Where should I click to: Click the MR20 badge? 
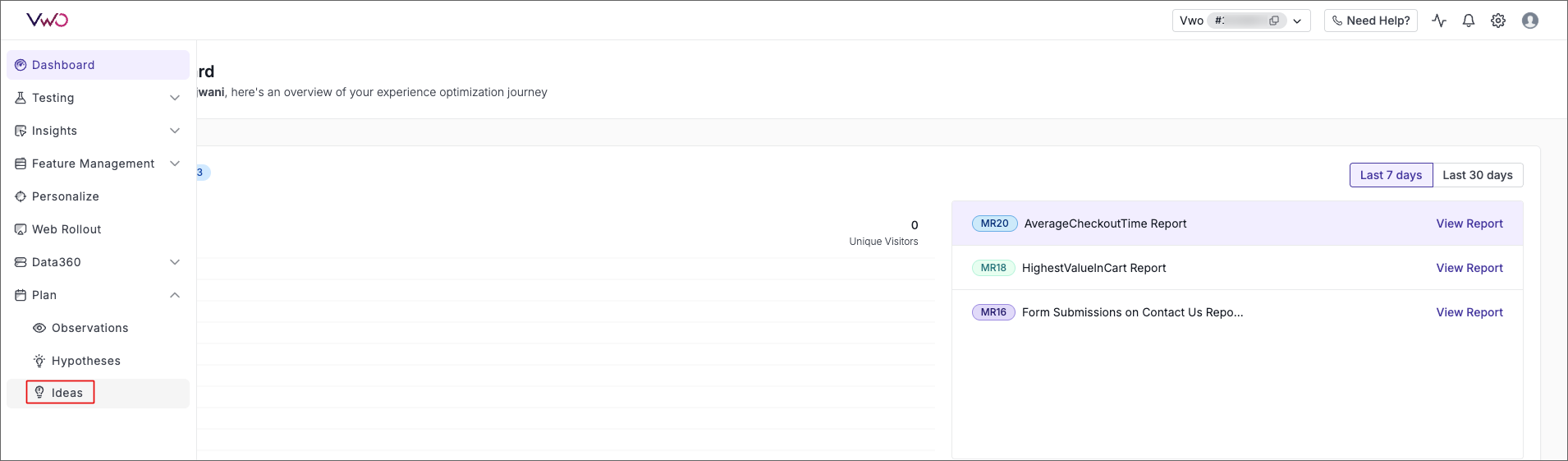pos(995,224)
